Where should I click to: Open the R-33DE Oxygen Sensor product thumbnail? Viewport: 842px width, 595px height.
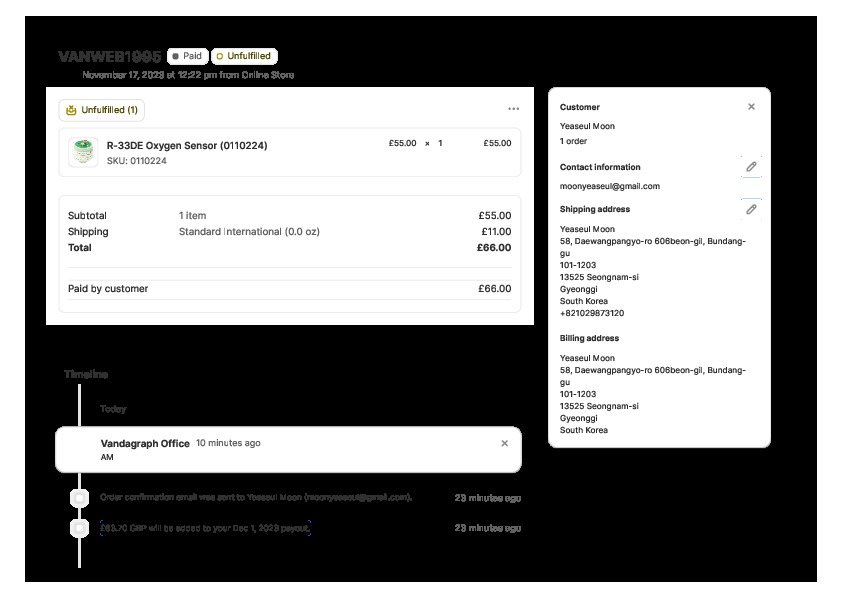pyautogui.click(x=82, y=152)
